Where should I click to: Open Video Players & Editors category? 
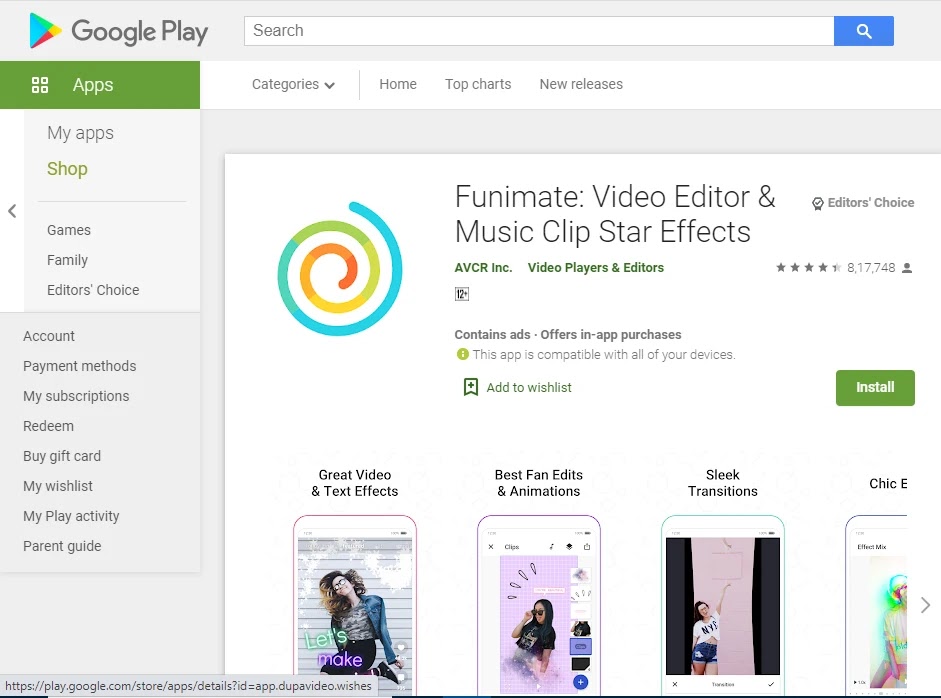pyautogui.click(x=595, y=268)
